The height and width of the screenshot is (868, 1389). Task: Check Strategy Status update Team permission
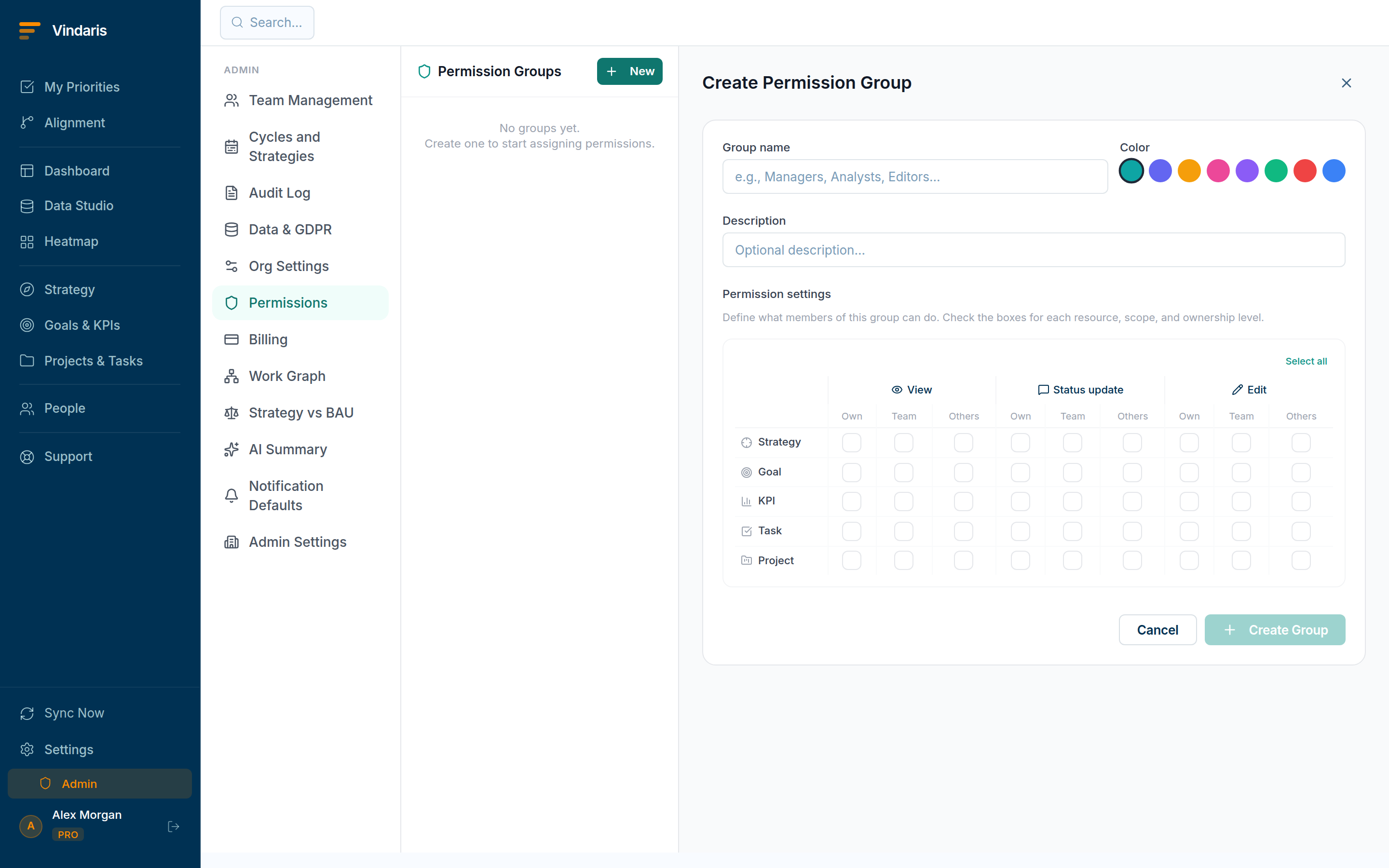point(1072,443)
